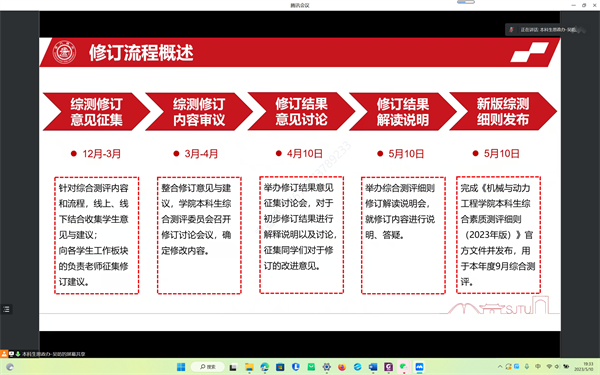This screenshot has height=375, width=600.
Task: Open the green mail app in taskbar
Action: [311, 367]
